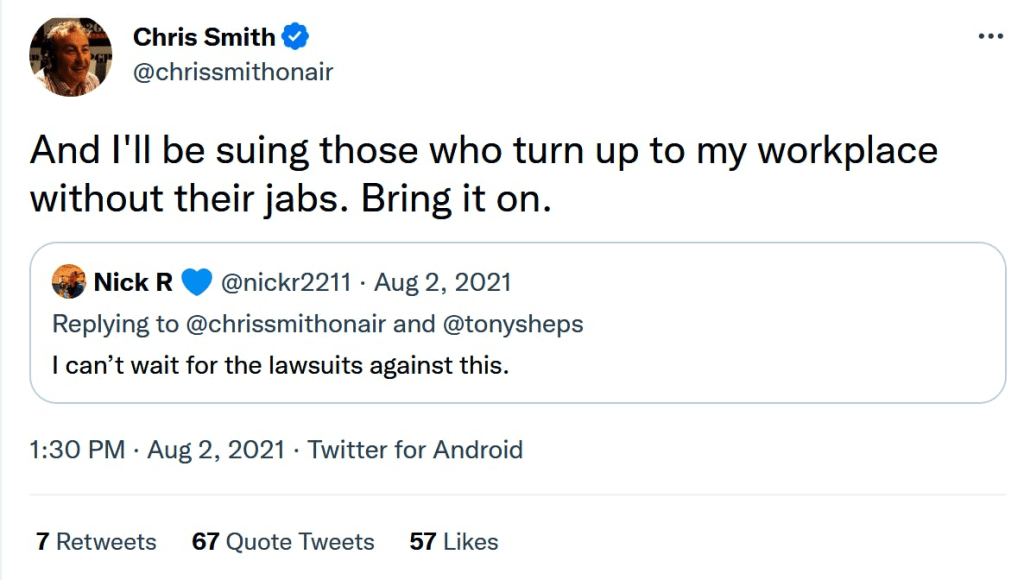View the 7 Retweets list
This screenshot has width=1024, height=580.
coord(96,542)
